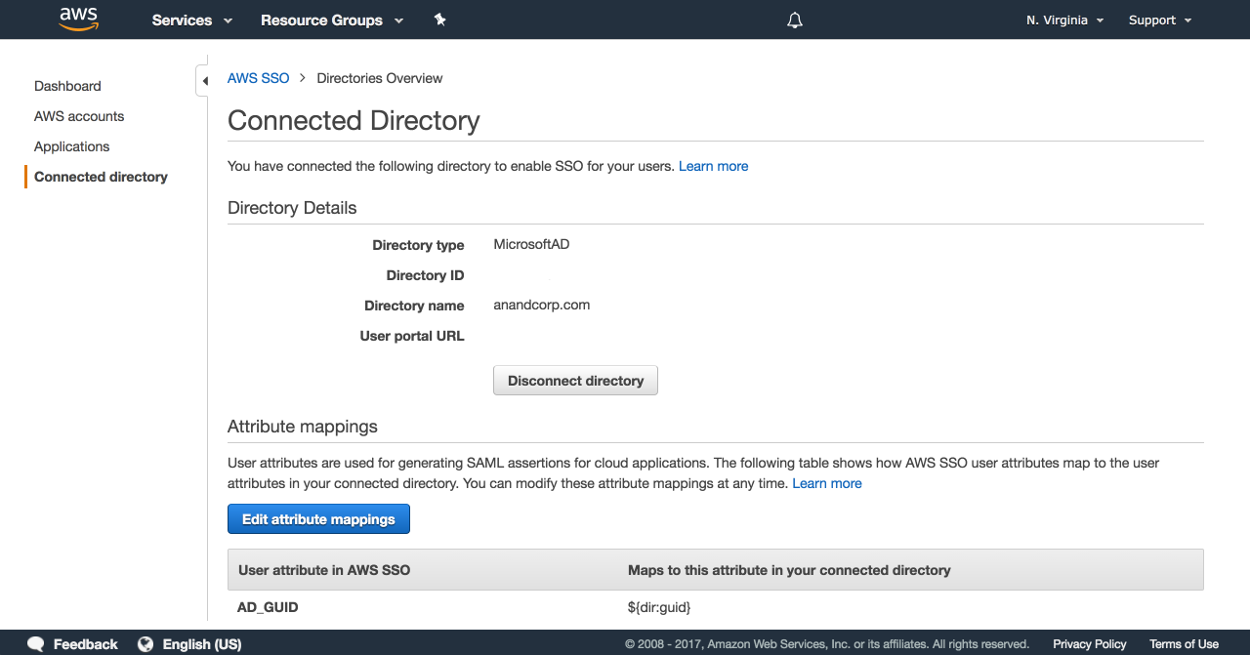This screenshot has height=655, width=1250.
Task: Open the Services dropdown menu
Action: pos(192,20)
